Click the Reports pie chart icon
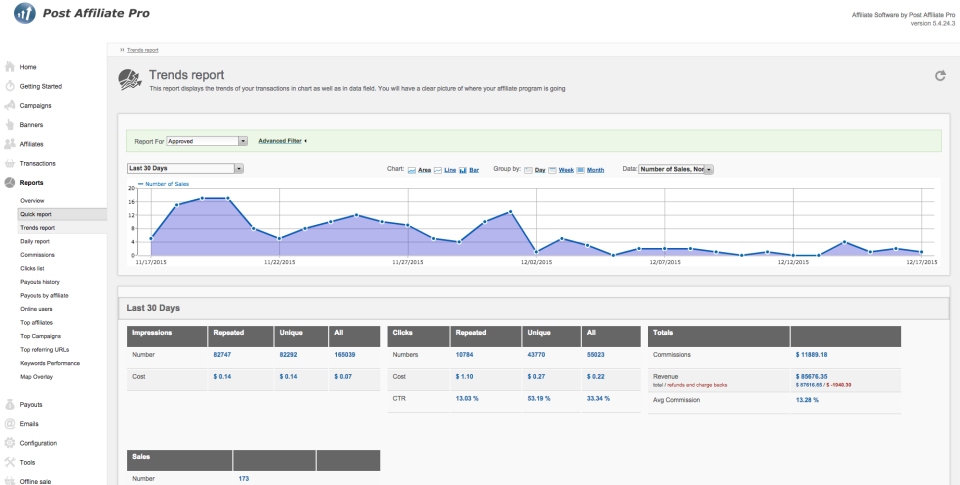This screenshot has width=960, height=485. pos(10,182)
